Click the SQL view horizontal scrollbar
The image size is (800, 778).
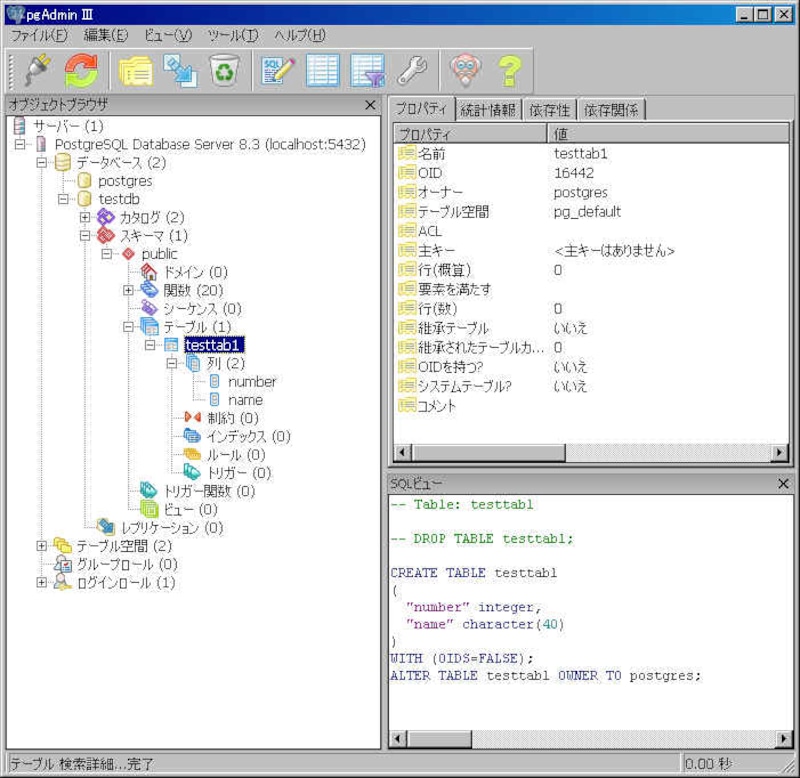pyautogui.click(x=590, y=739)
